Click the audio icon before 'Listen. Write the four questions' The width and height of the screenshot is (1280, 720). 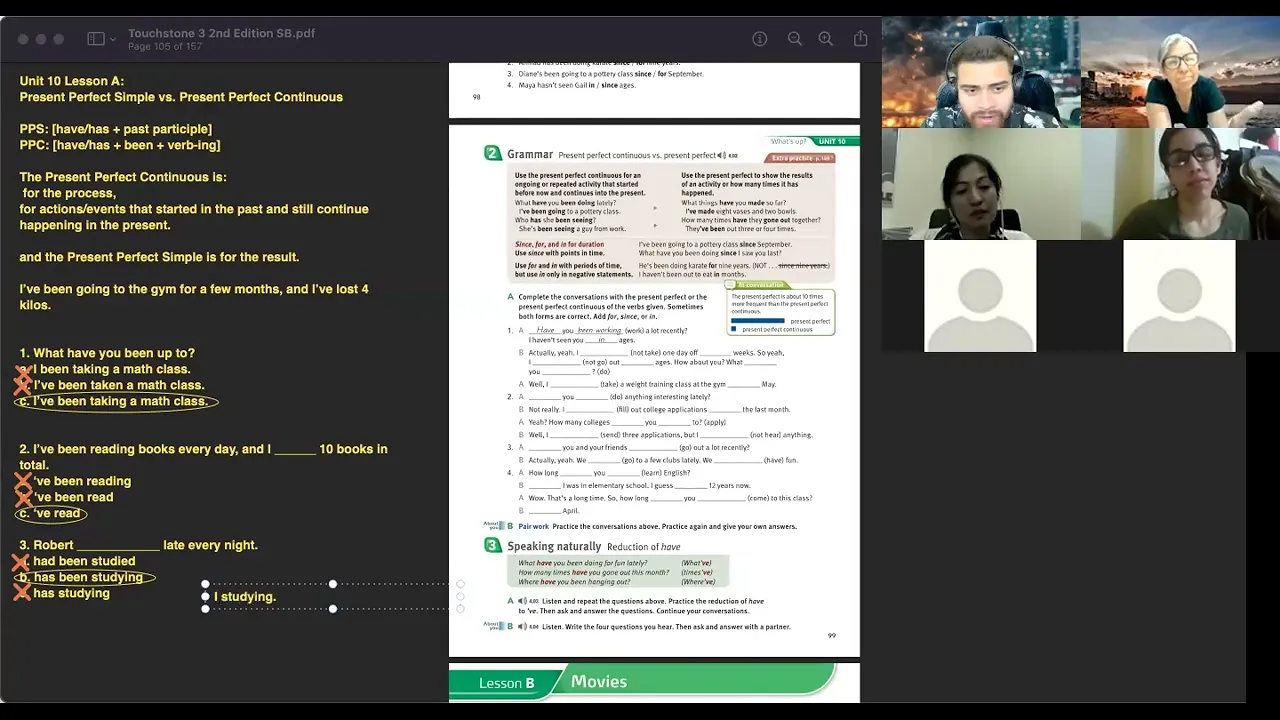522,626
